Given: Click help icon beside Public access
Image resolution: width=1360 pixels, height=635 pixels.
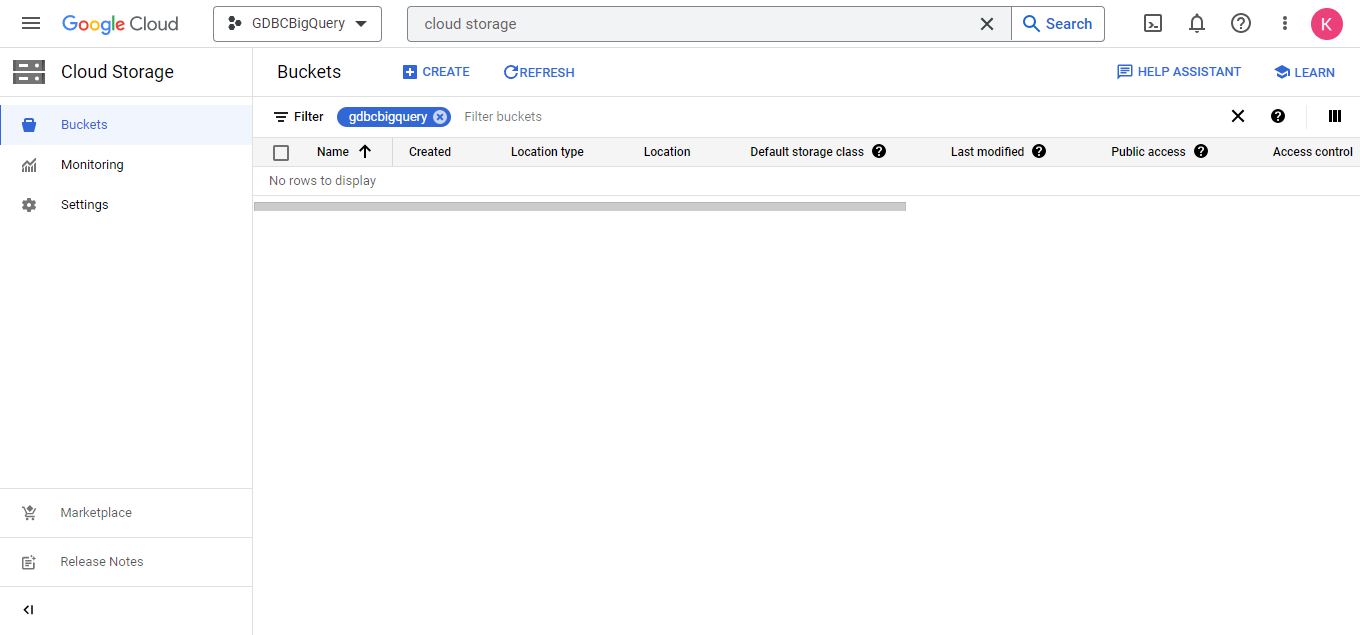Looking at the screenshot, I should tap(1201, 151).
